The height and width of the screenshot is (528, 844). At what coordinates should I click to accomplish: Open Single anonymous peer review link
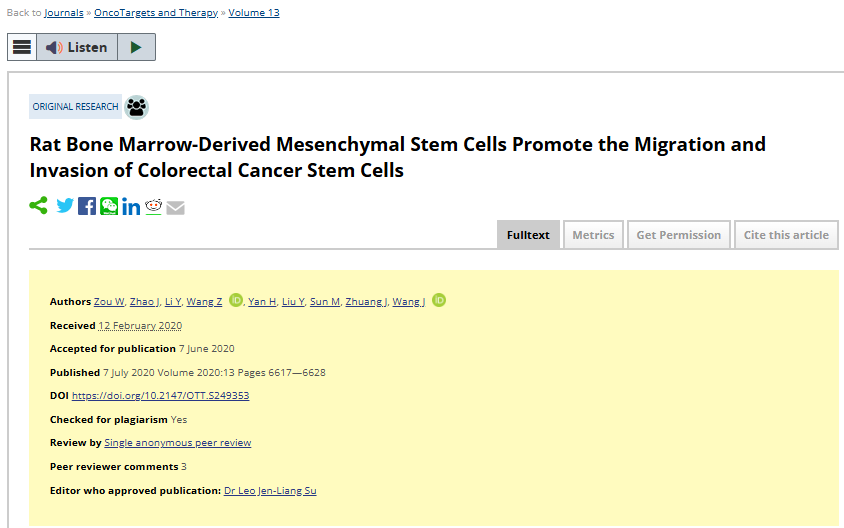pos(178,442)
